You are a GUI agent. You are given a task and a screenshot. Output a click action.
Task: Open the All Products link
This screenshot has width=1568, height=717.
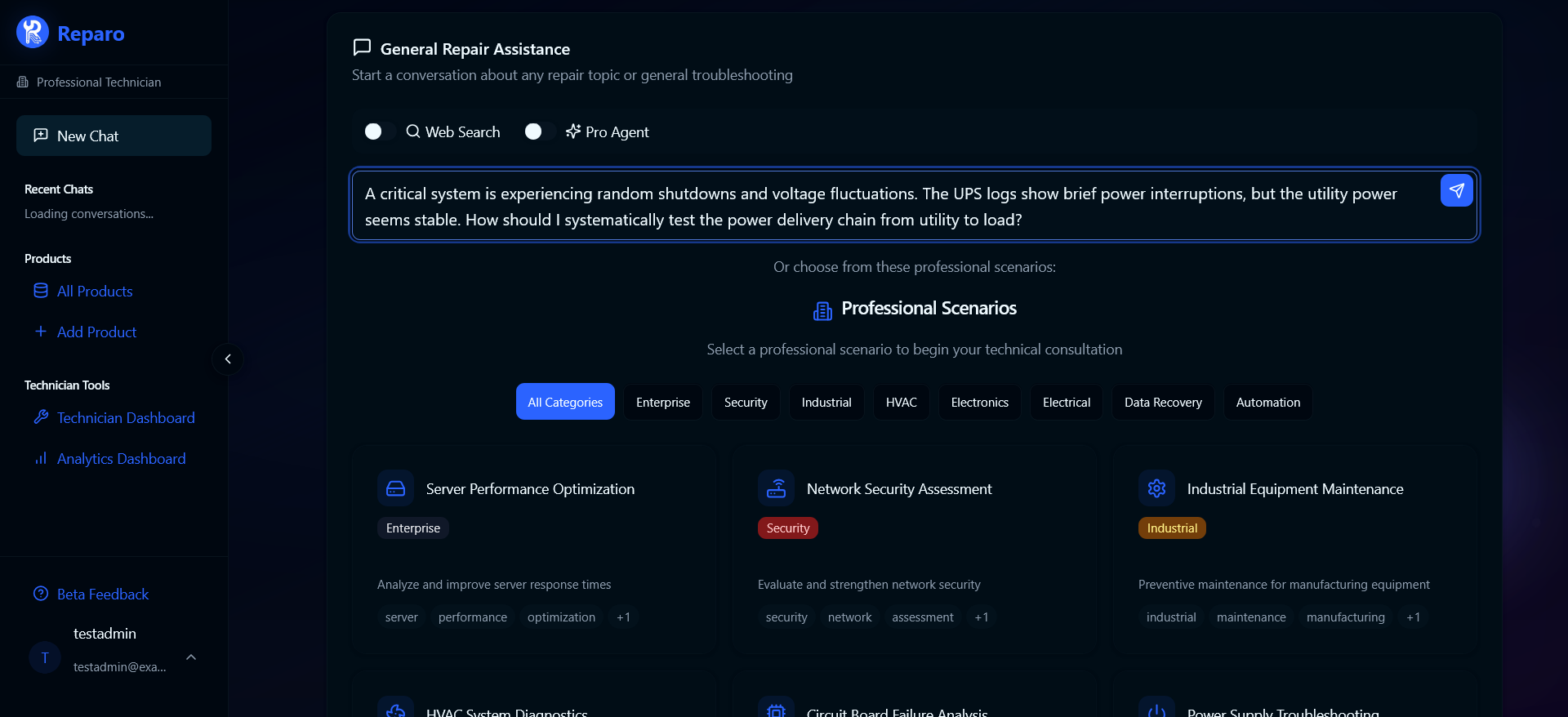[95, 292]
